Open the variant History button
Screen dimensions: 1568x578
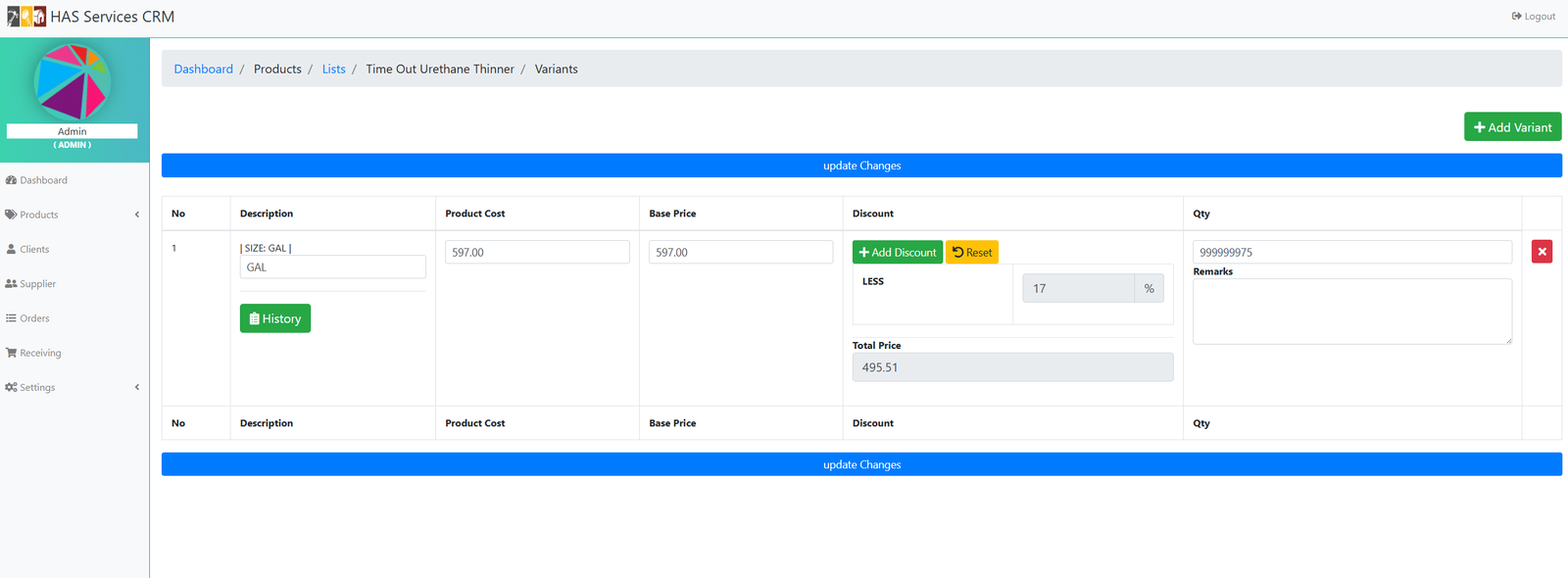point(275,318)
